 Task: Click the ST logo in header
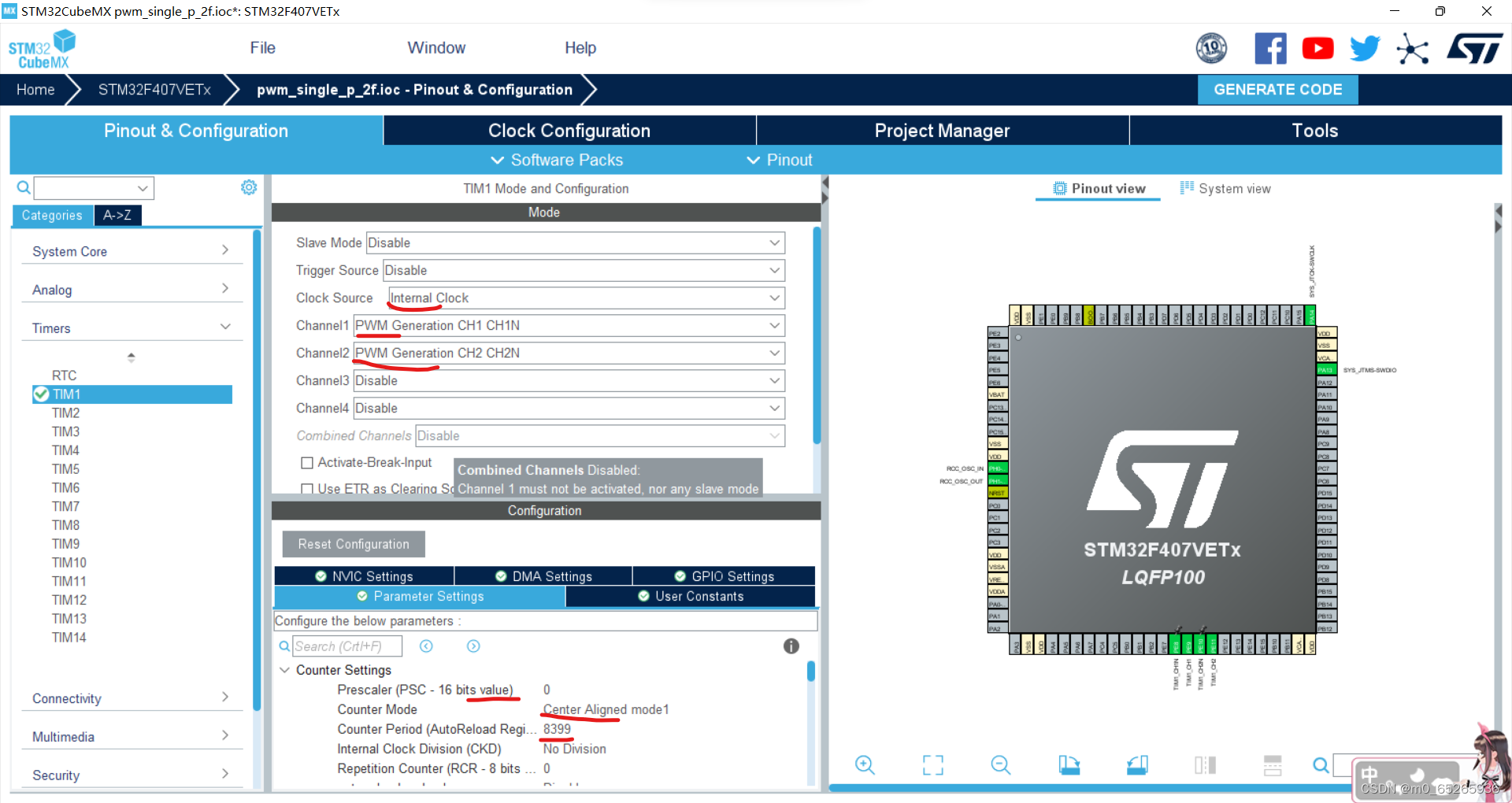[x=1475, y=49]
